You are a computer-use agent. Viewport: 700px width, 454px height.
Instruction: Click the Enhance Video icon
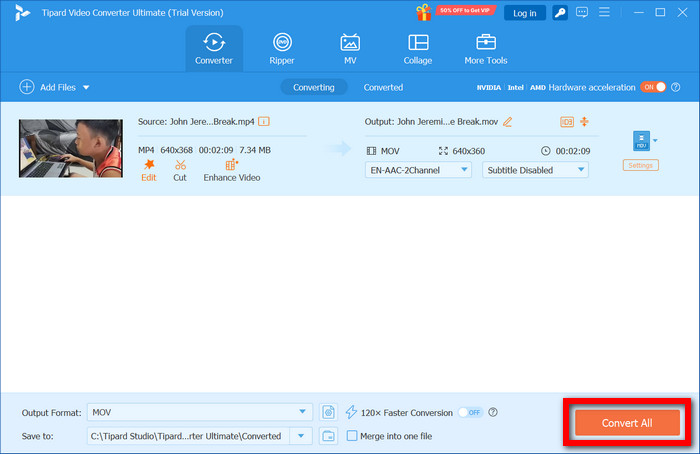pyautogui.click(x=231, y=165)
